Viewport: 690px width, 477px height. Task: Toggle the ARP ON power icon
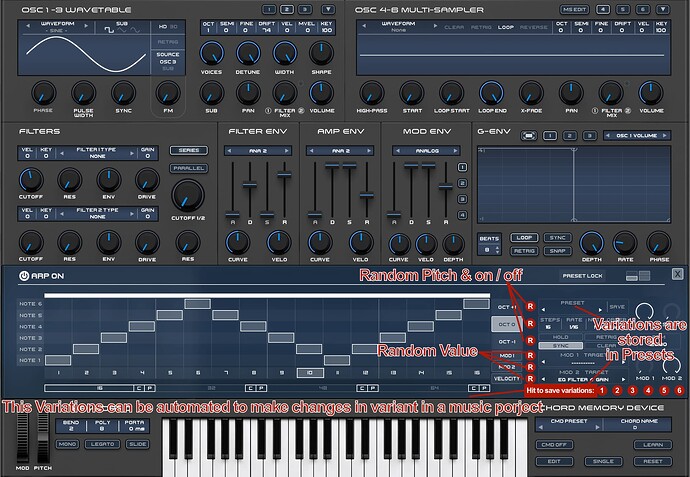click(24, 276)
